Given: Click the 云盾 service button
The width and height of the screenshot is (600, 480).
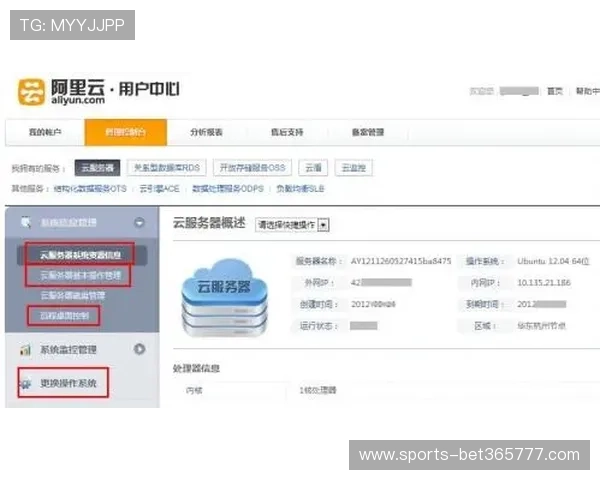Looking at the screenshot, I should pos(313,168).
